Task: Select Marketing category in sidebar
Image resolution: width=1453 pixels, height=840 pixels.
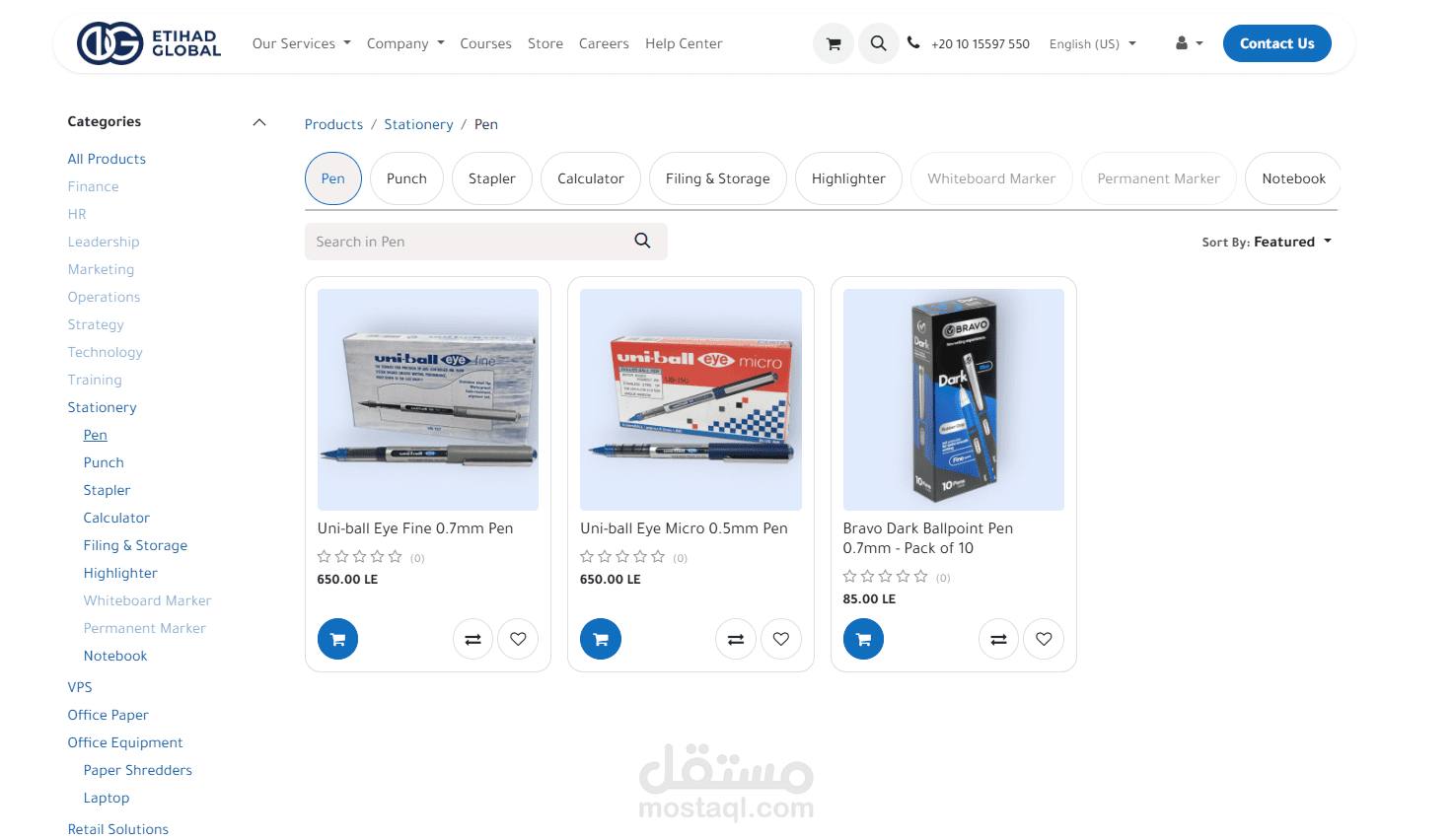Action: [101, 269]
